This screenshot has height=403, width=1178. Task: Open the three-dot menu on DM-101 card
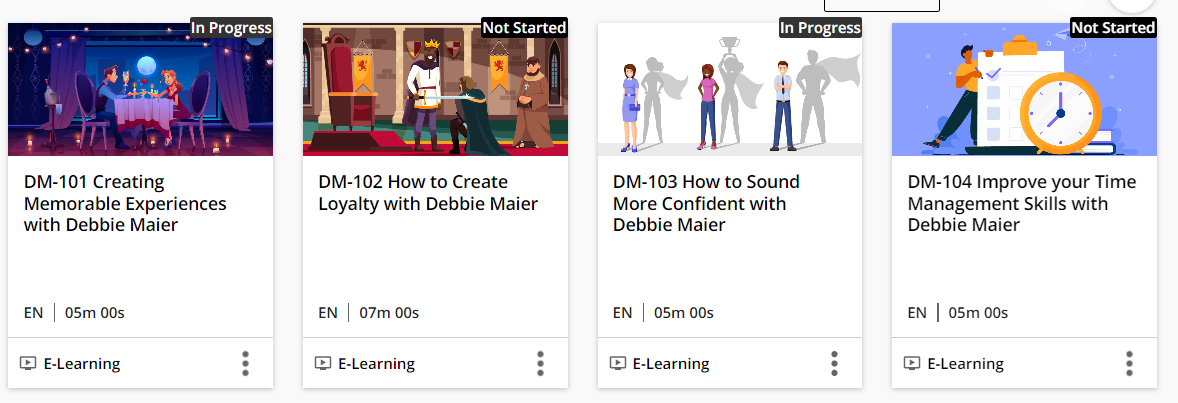[246, 363]
